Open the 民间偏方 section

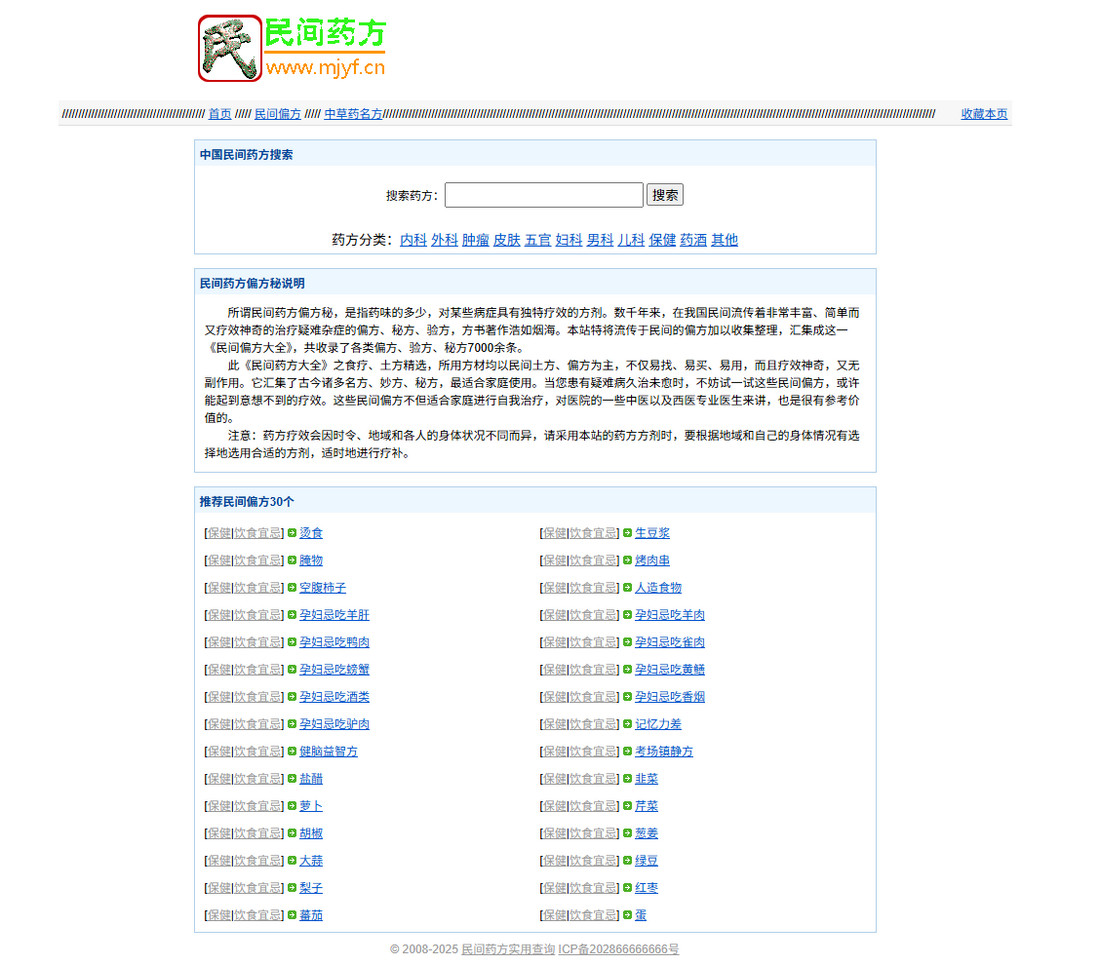pyautogui.click(x=278, y=113)
